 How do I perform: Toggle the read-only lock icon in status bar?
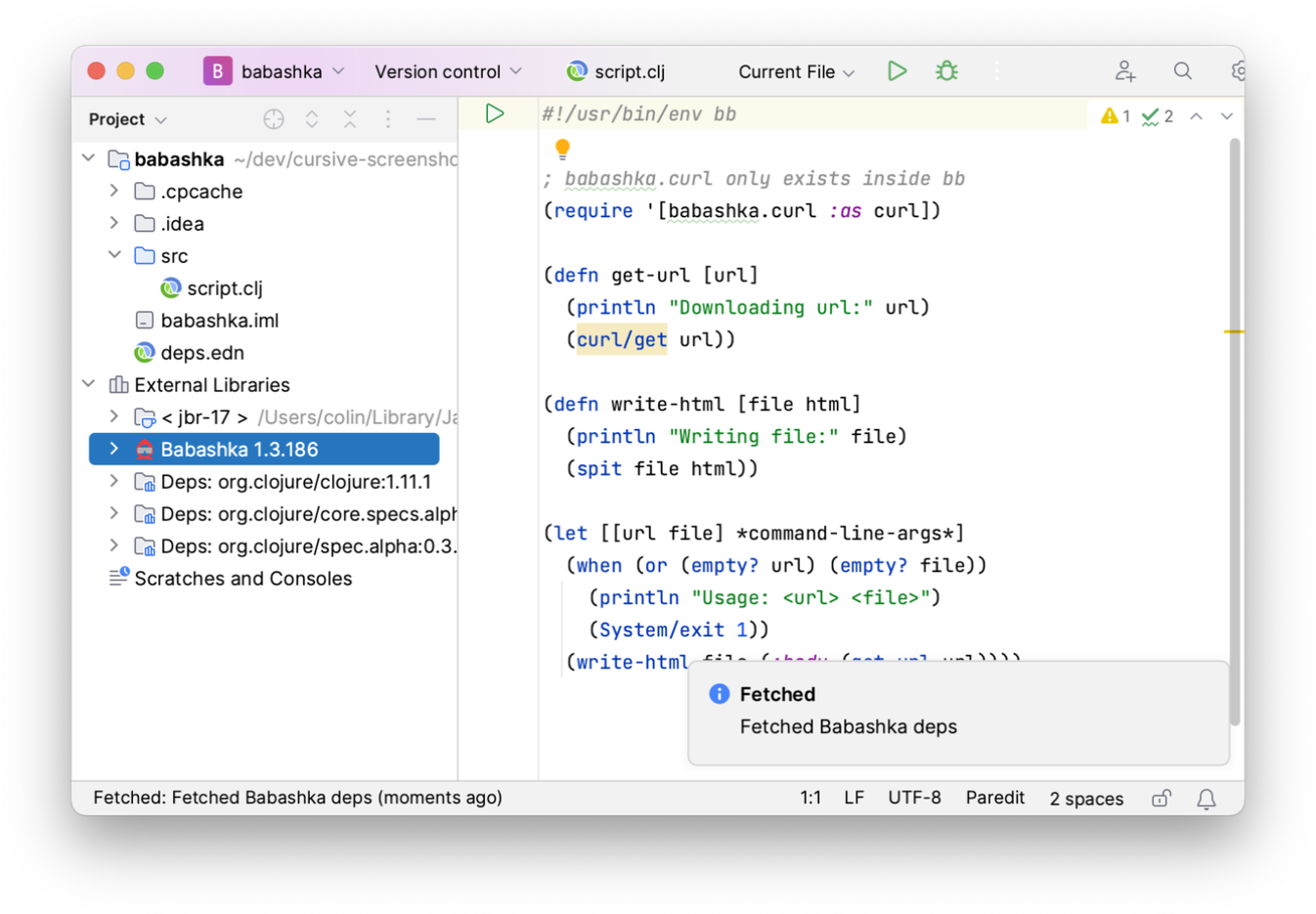[x=1162, y=799]
